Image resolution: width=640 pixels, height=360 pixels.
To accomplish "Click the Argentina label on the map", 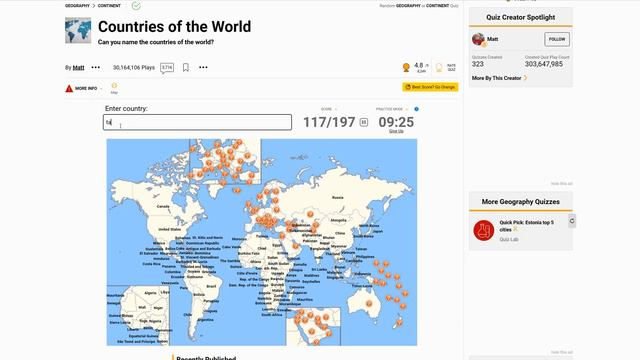I will coord(205,320).
